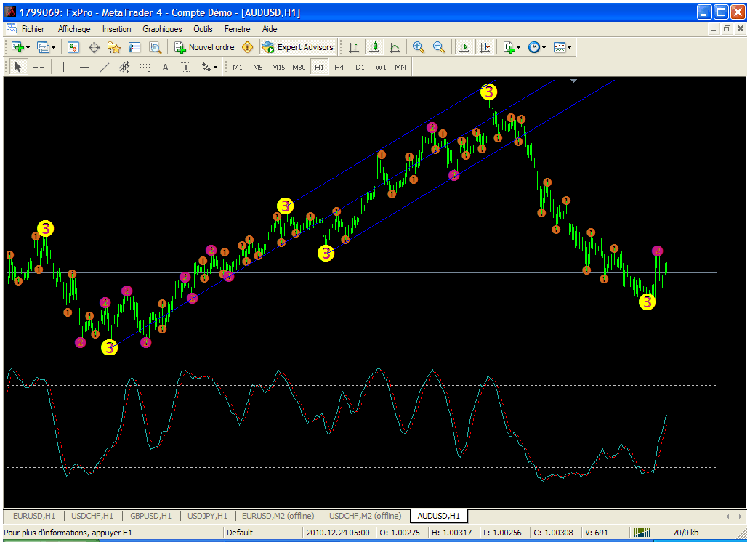Select the cursor arrow tool
The image size is (750, 542).
(16, 68)
